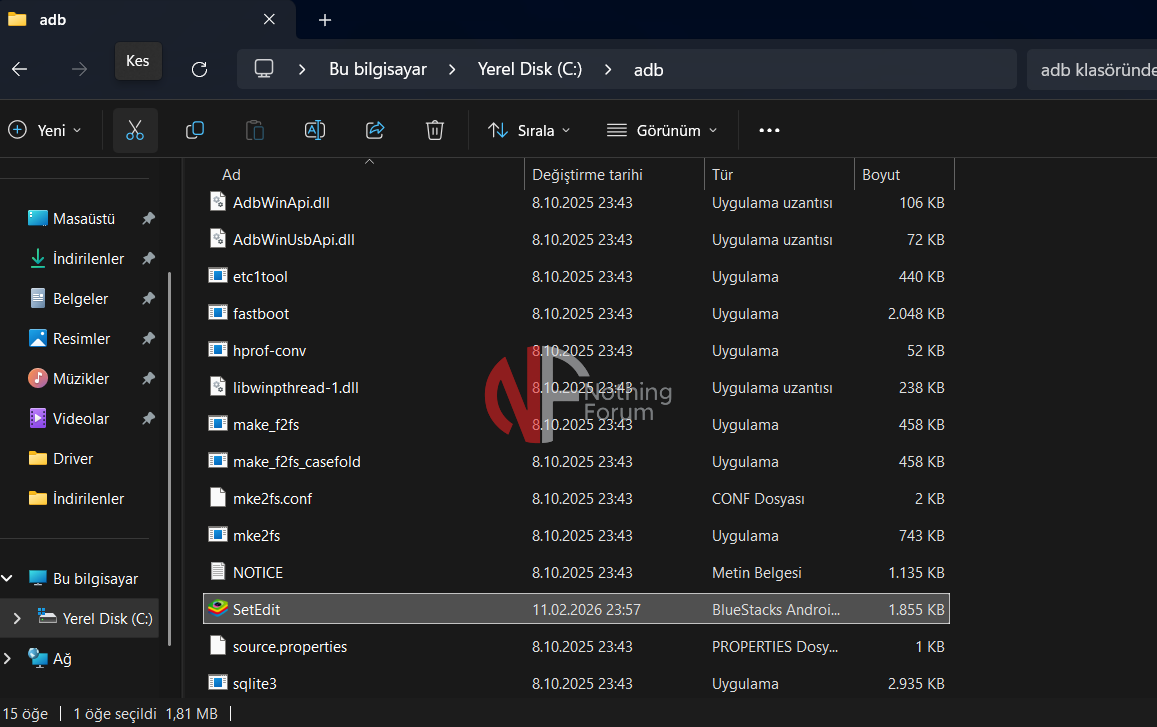The height and width of the screenshot is (727, 1157).
Task: Open the Görünüm view dropdown
Action: pos(662,130)
